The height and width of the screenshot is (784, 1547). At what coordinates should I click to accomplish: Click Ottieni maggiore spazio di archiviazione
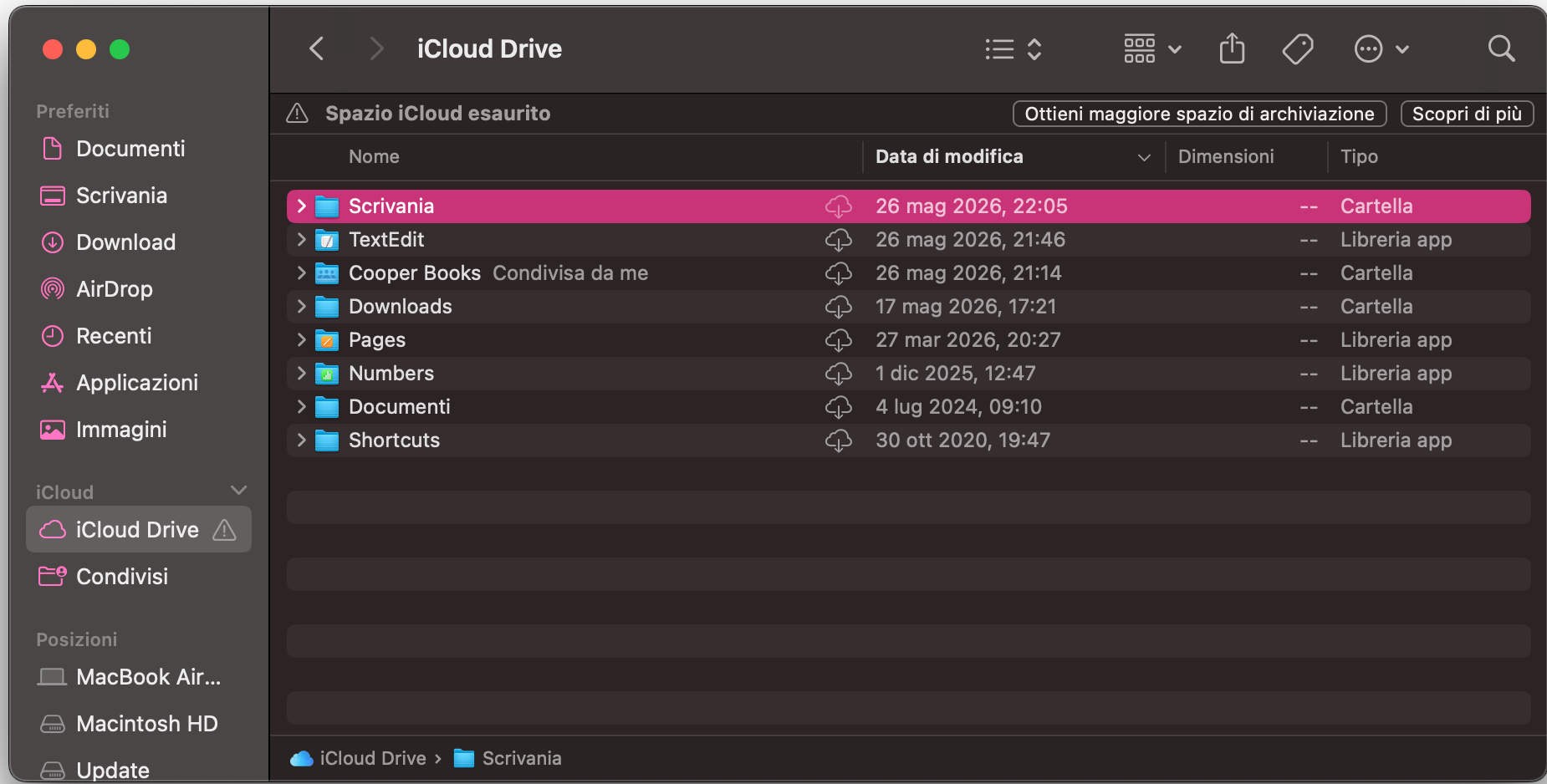pyautogui.click(x=1199, y=114)
